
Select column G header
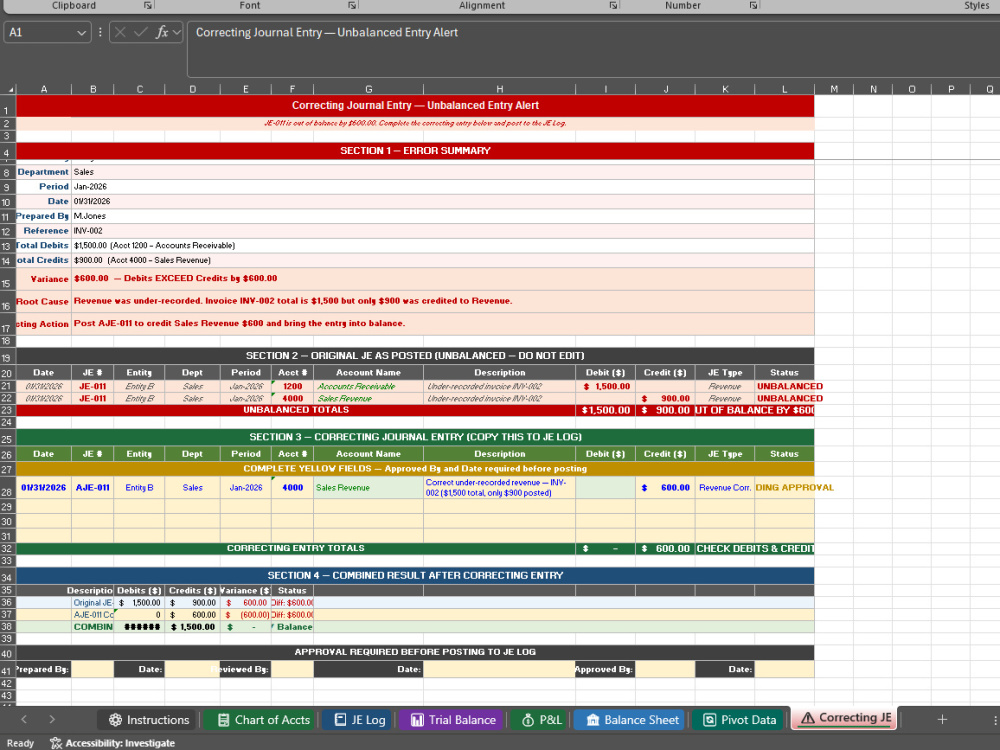(368, 89)
